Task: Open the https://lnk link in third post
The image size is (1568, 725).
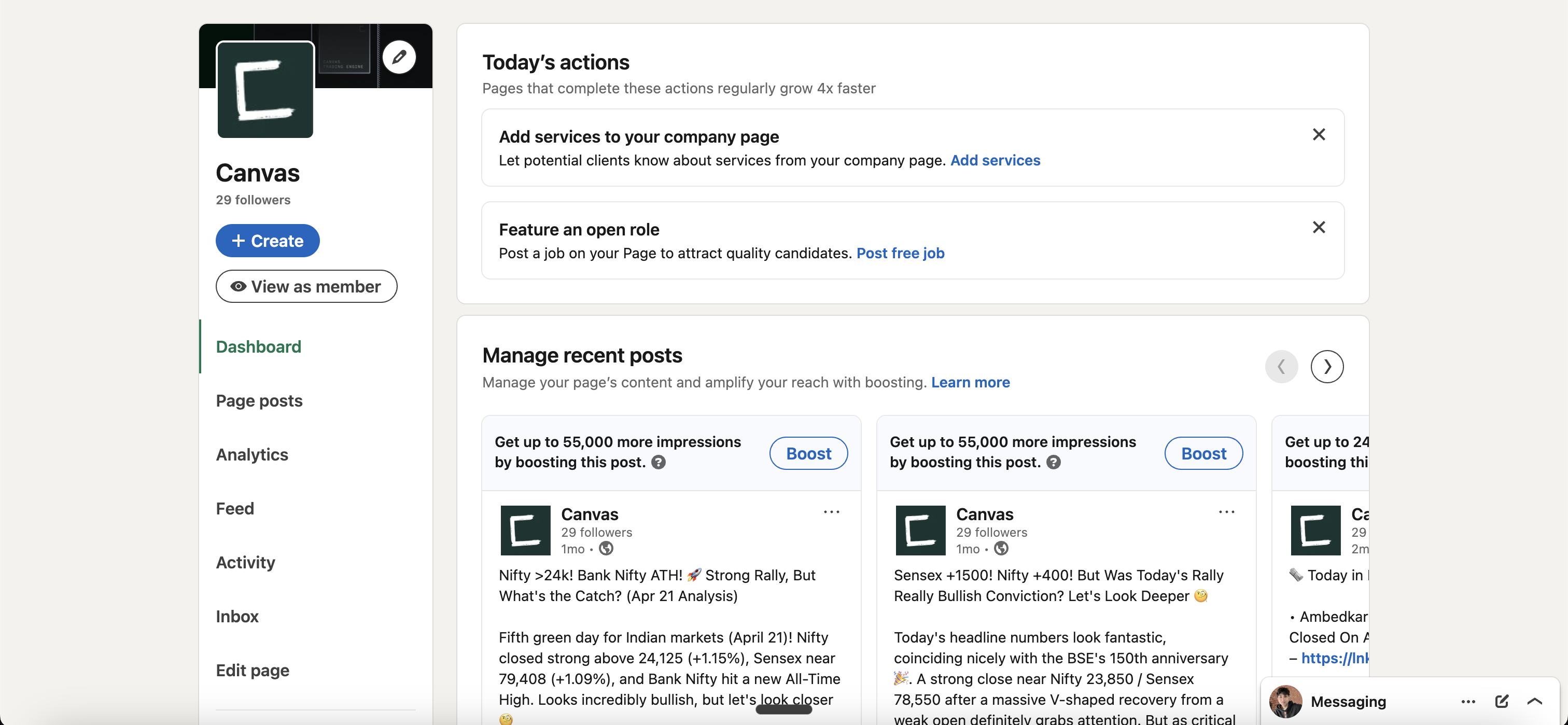Action: (x=1334, y=658)
